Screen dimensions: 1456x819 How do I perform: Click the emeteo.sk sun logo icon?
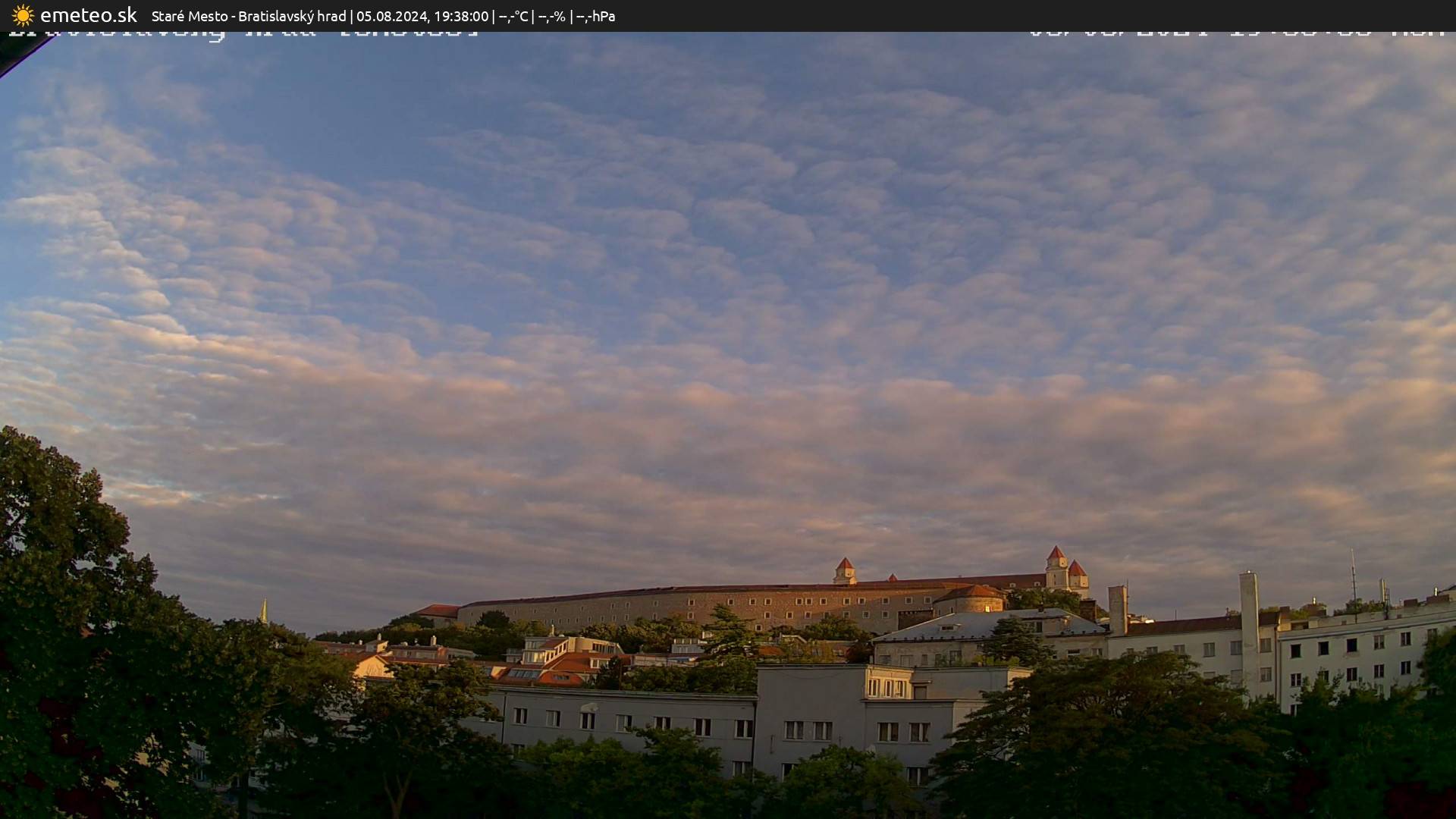pos(23,15)
